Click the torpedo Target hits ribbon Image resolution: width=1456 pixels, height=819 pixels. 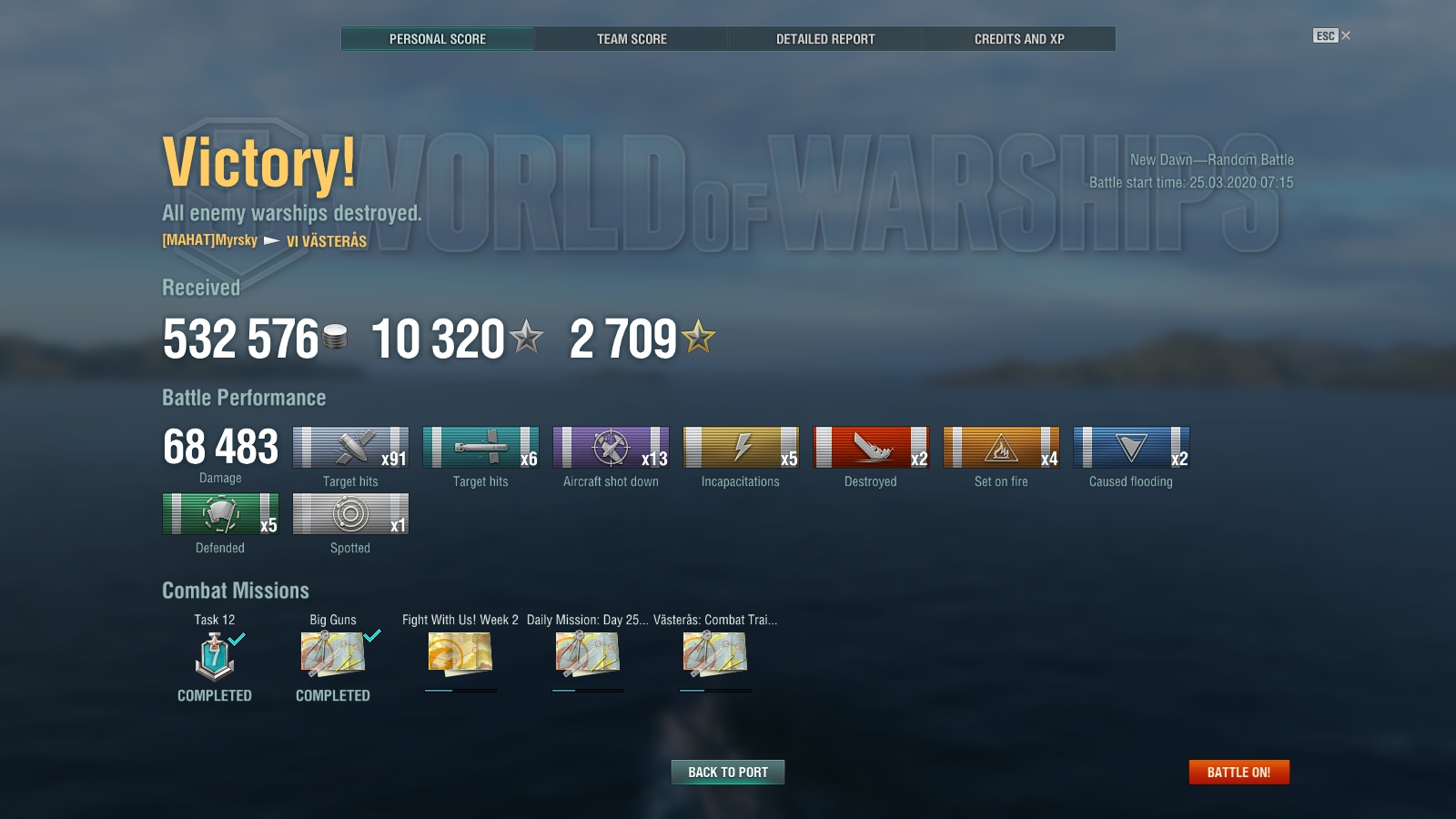(x=480, y=448)
